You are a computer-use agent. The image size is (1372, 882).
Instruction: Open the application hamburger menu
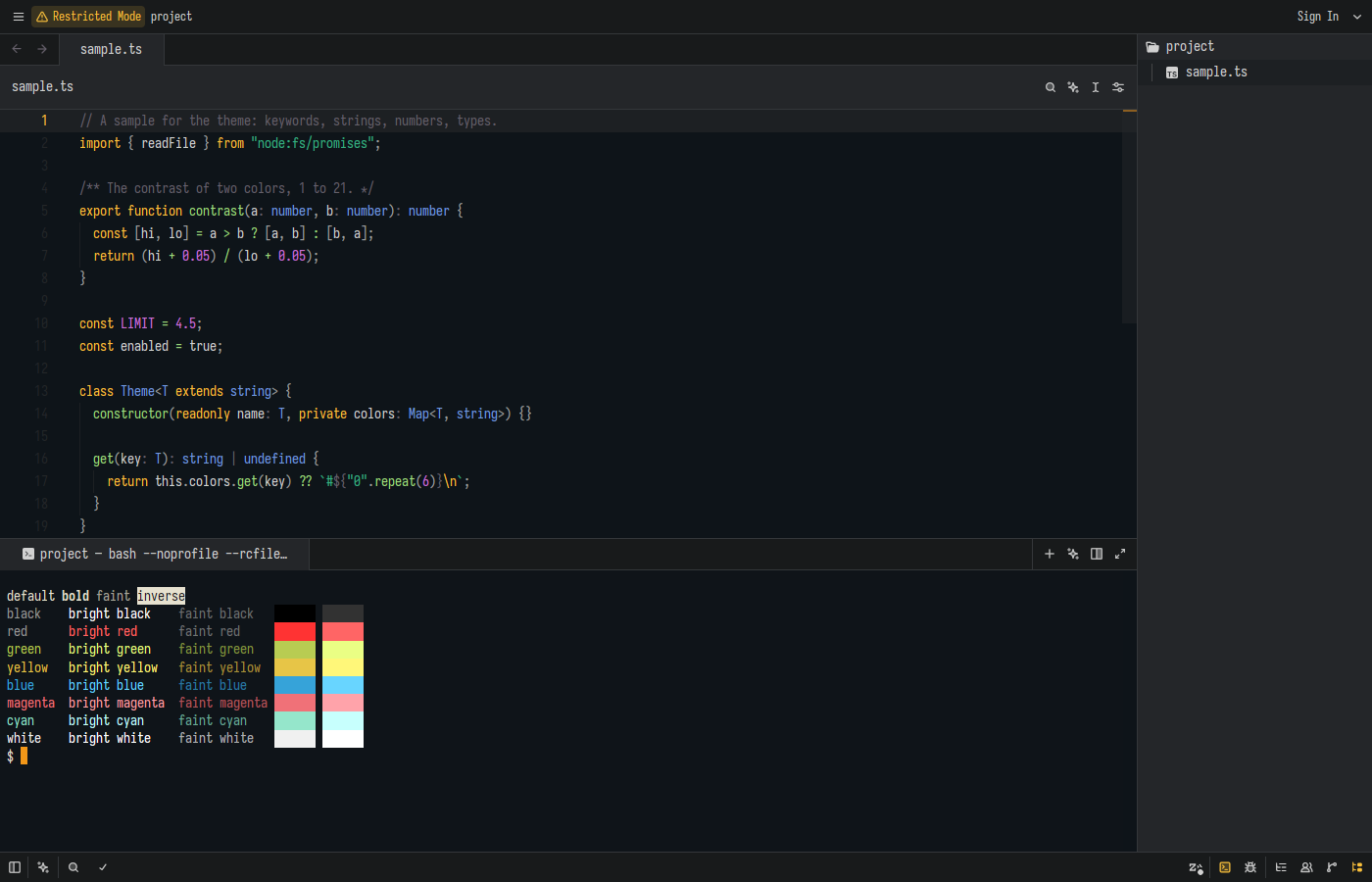pyautogui.click(x=18, y=17)
